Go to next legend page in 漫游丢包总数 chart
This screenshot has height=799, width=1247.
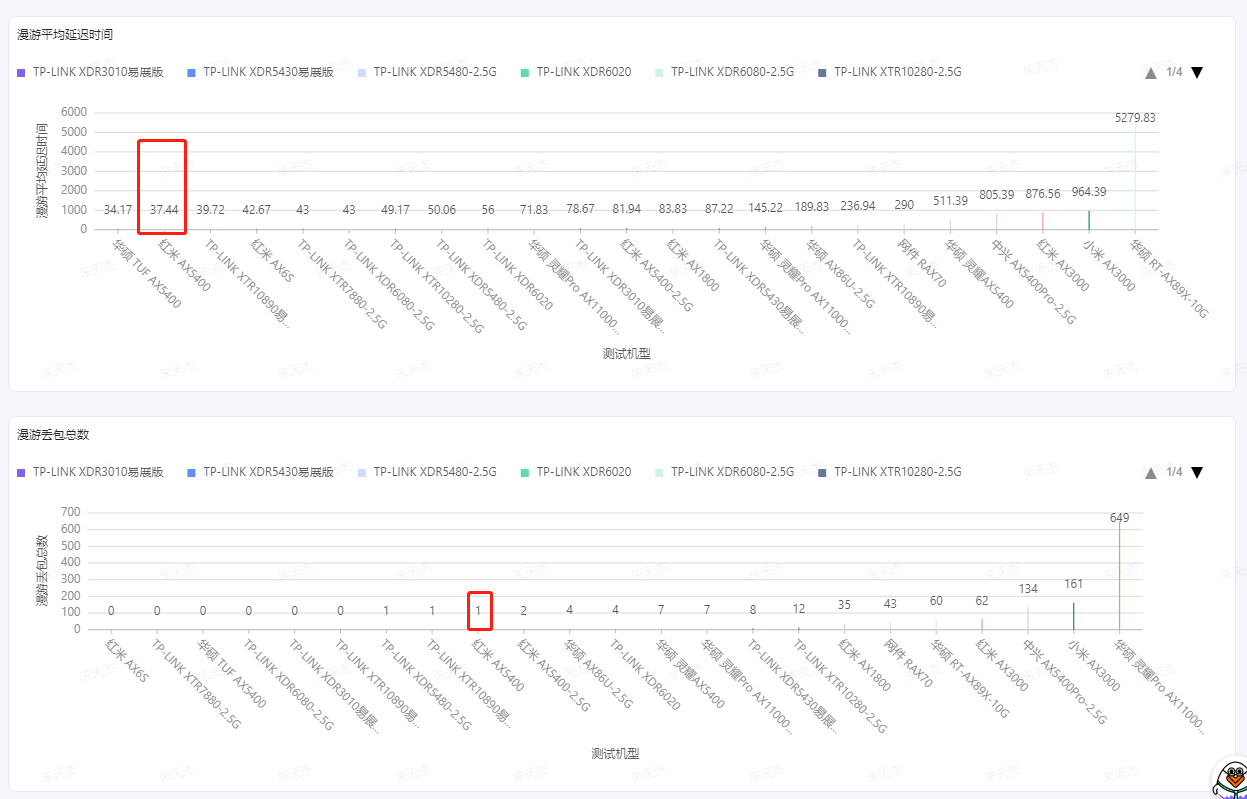coord(1197,472)
